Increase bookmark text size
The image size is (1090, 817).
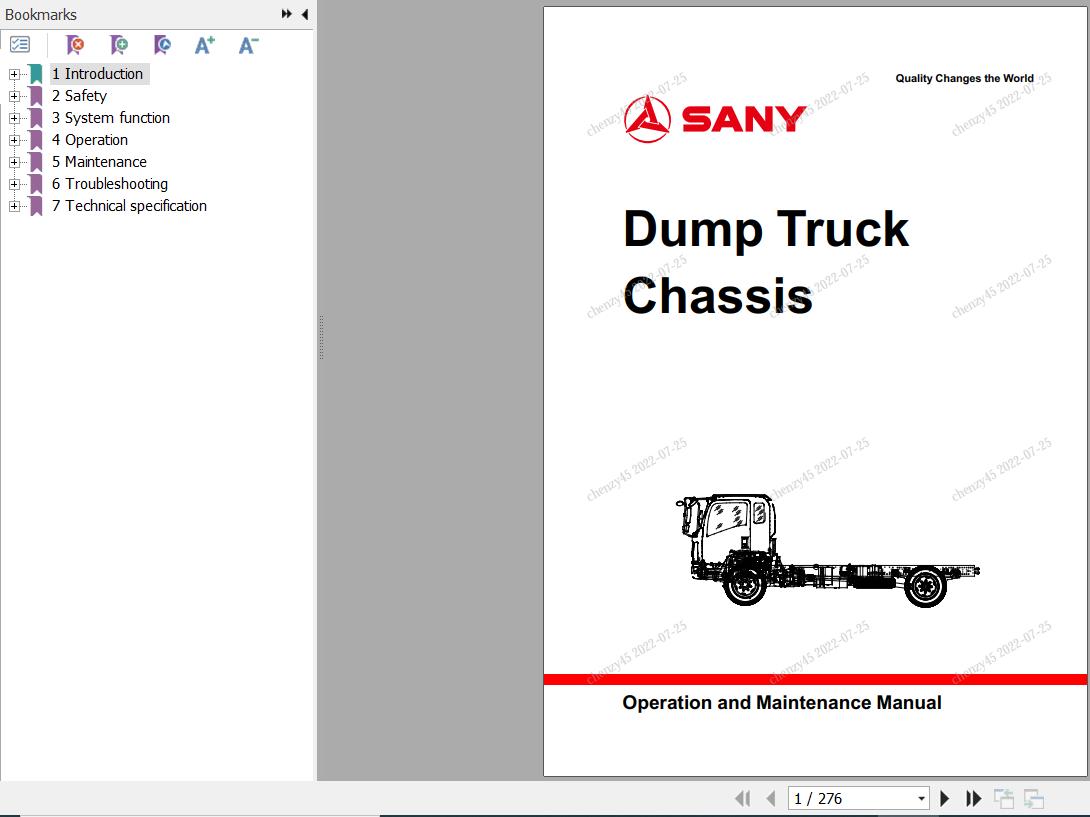[x=204, y=45]
